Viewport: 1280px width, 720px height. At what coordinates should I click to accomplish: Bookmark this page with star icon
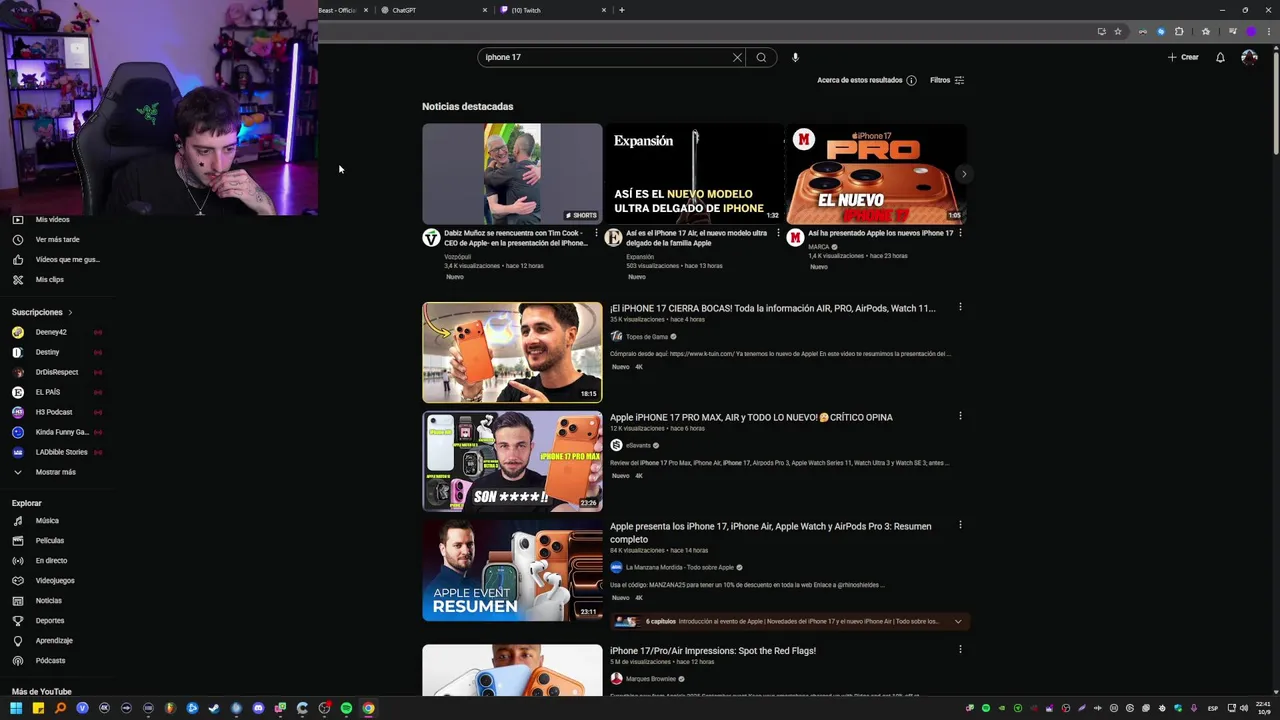coord(1118,31)
